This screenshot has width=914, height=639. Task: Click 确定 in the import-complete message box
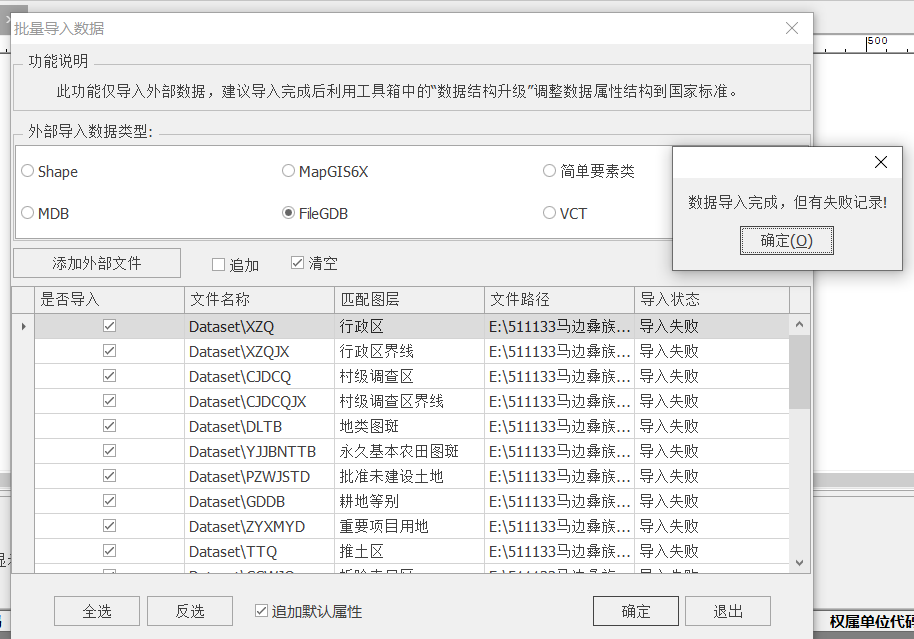(786, 241)
